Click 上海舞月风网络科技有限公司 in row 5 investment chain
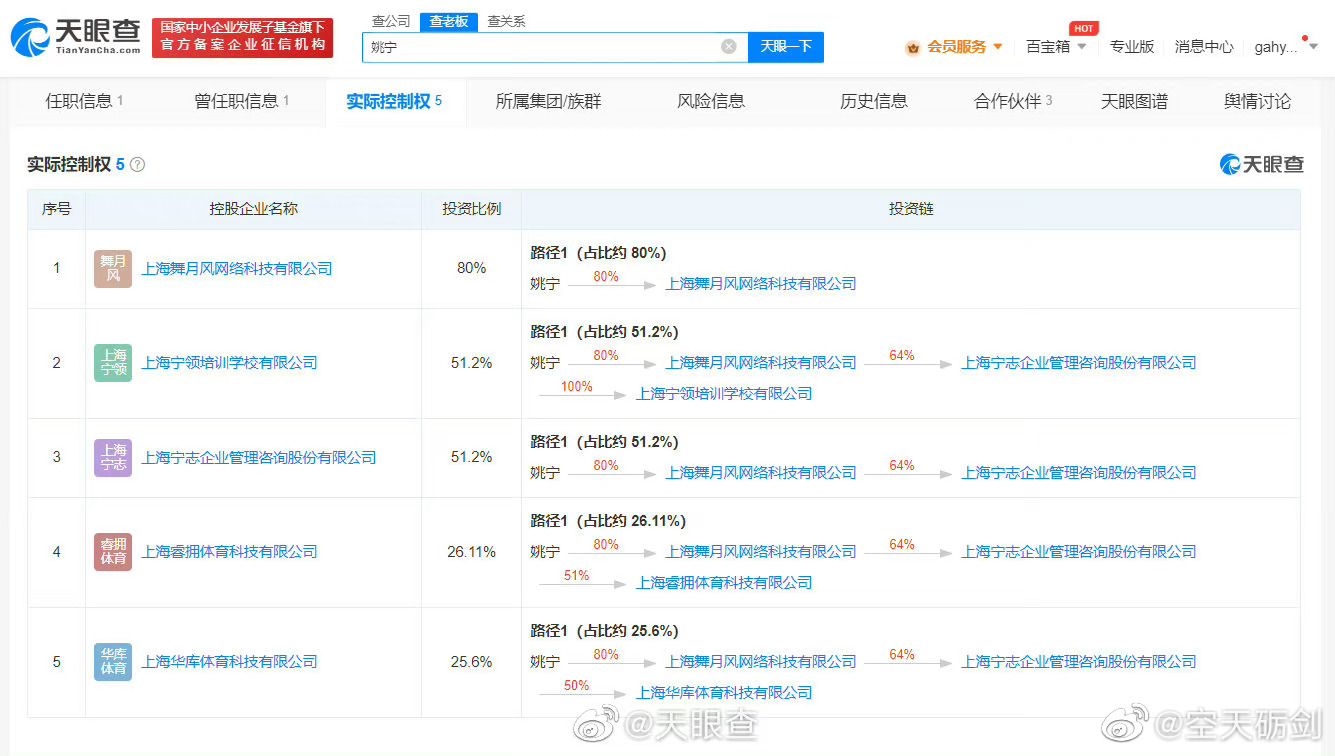Image resolution: width=1335 pixels, height=756 pixels. click(761, 662)
